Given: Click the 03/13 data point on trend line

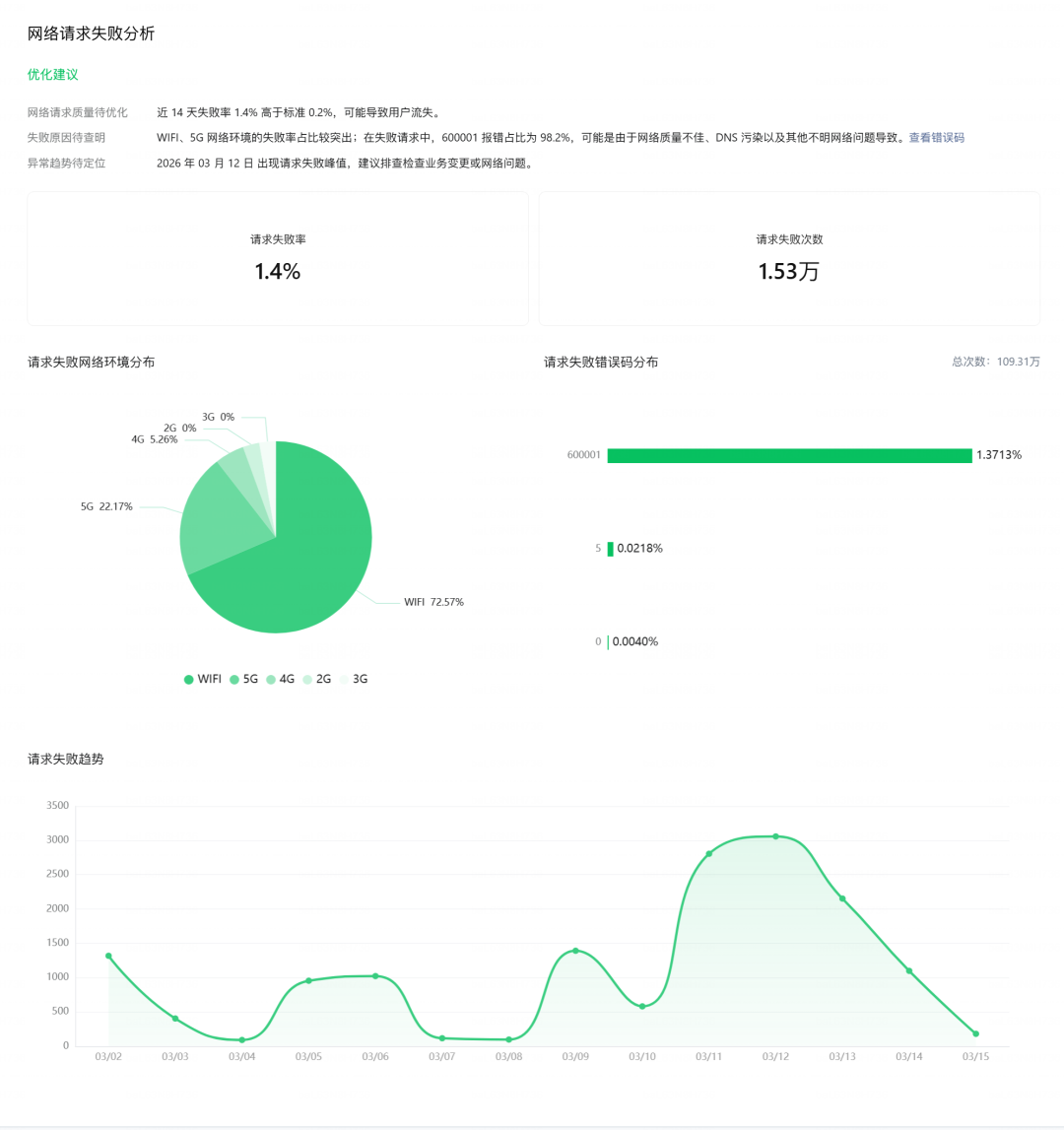Looking at the screenshot, I should point(842,898).
